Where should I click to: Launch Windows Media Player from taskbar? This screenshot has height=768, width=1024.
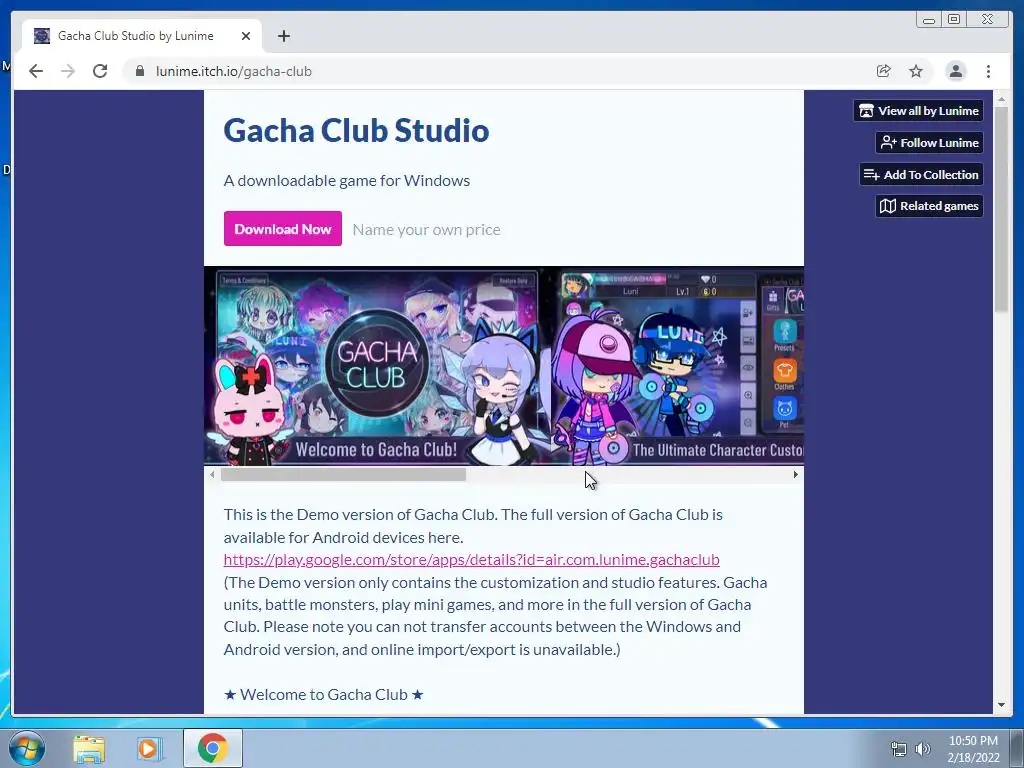click(x=148, y=748)
